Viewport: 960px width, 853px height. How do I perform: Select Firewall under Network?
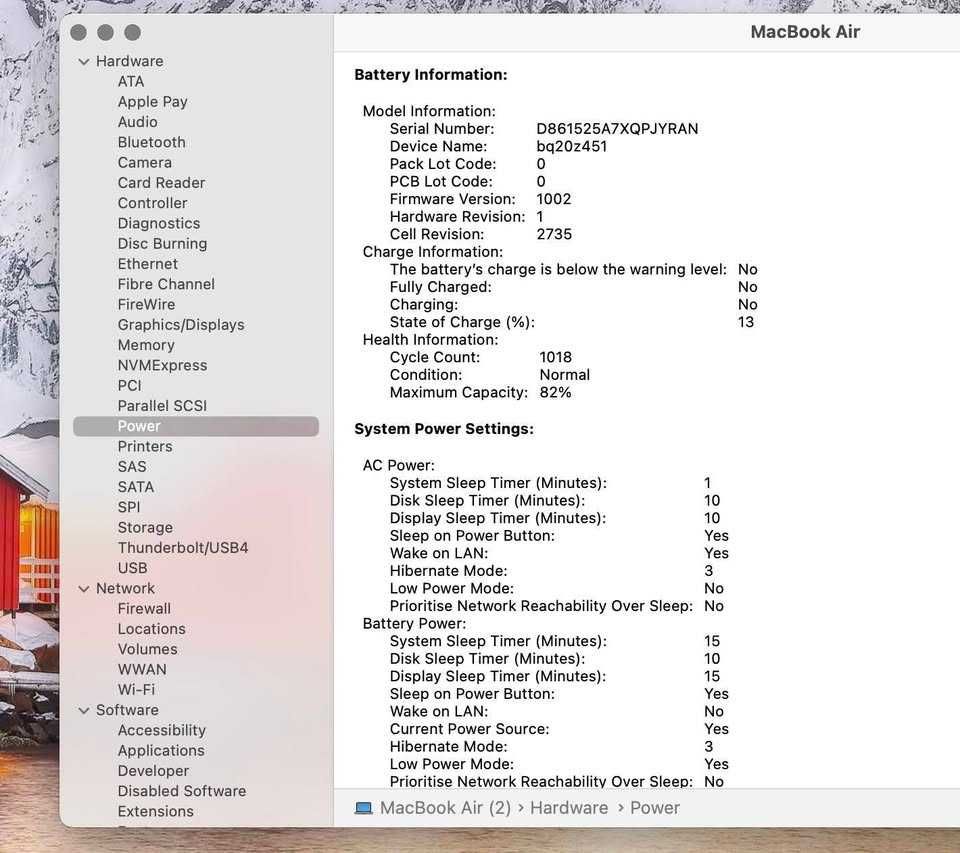(144, 609)
